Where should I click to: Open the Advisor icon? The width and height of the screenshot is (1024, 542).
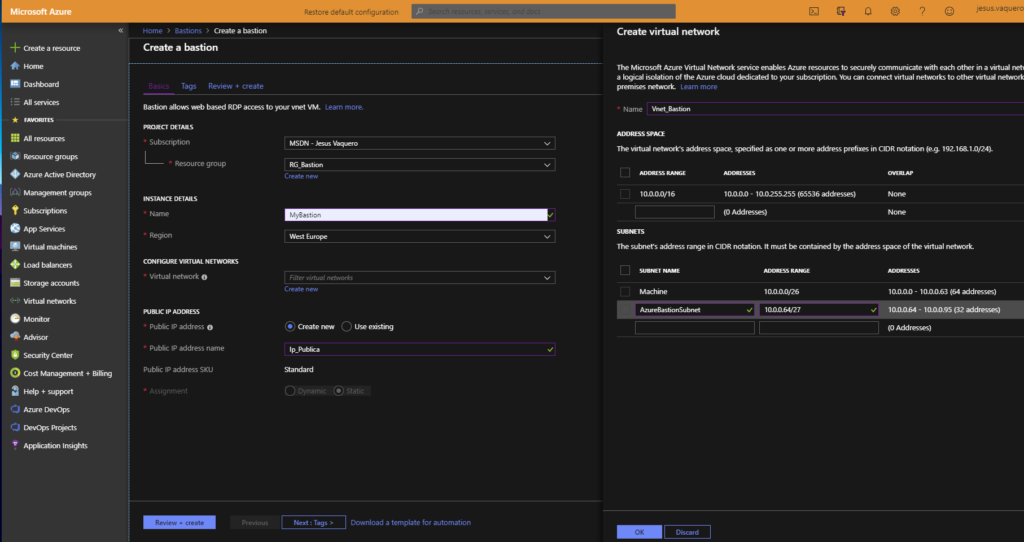click(15, 337)
